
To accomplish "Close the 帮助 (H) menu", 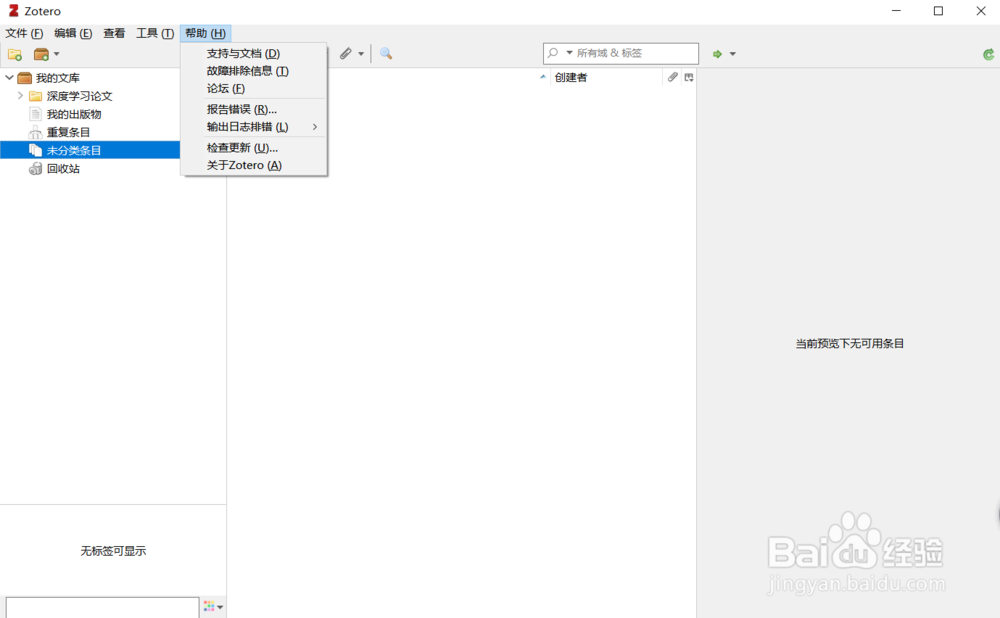I will coord(205,33).
